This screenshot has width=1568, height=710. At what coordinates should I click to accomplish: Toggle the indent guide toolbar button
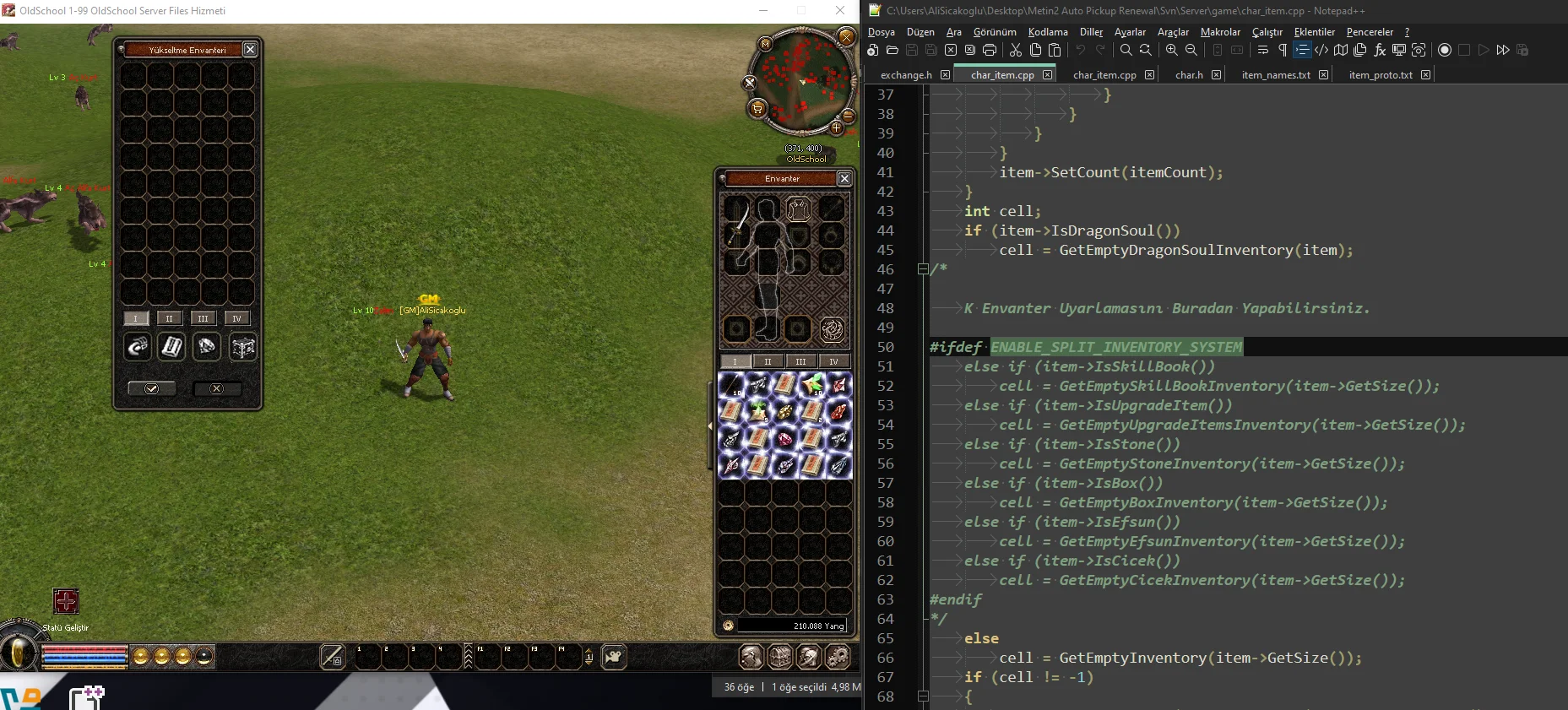point(1302,51)
